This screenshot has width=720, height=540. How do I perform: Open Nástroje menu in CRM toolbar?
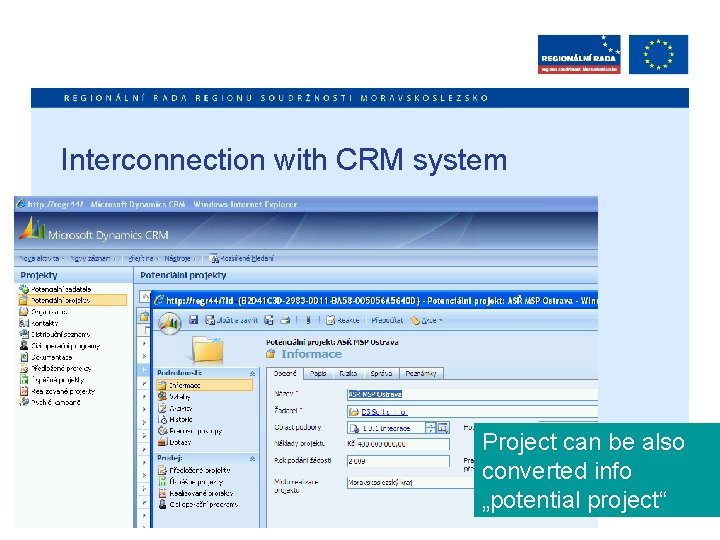[179, 259]
